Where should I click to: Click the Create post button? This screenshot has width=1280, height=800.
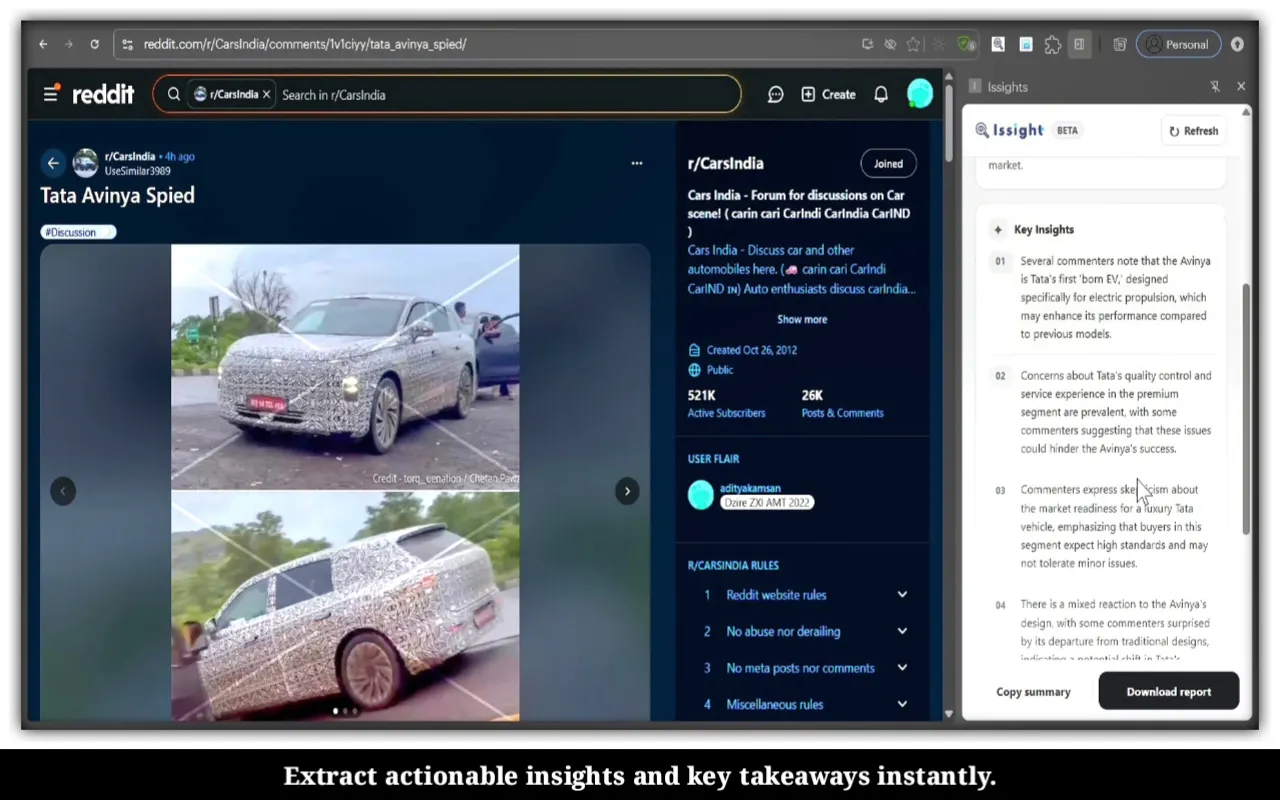click(x=829, y=94)
